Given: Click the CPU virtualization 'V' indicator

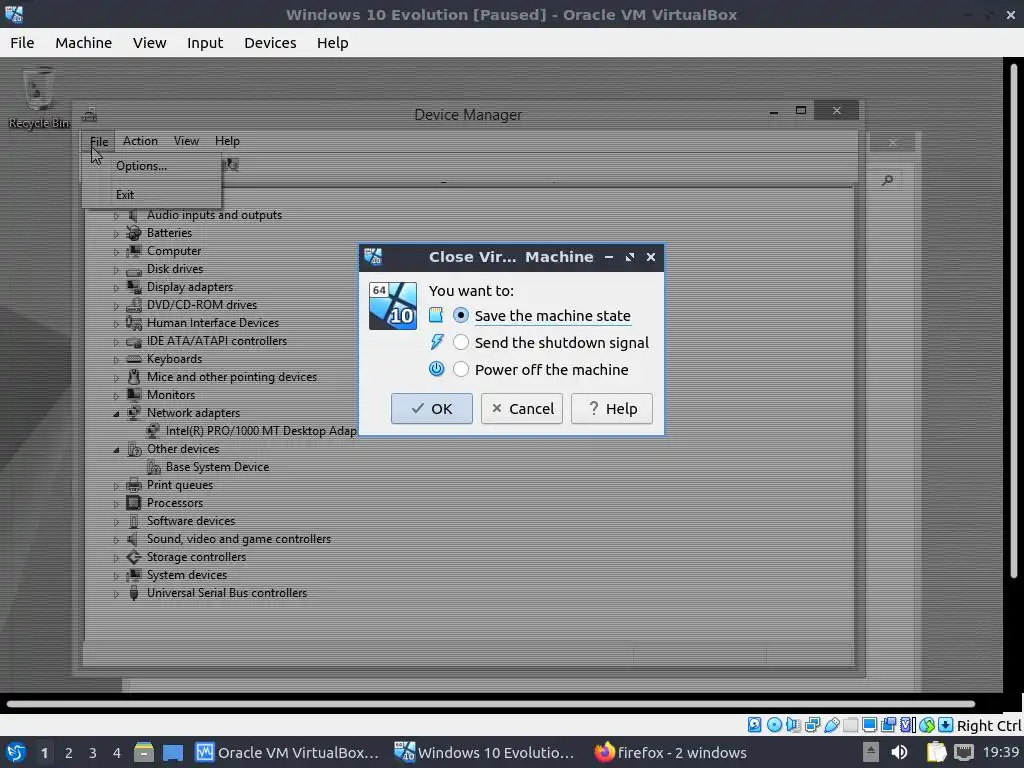Looking at the screenshot, I should click(908, 725).
